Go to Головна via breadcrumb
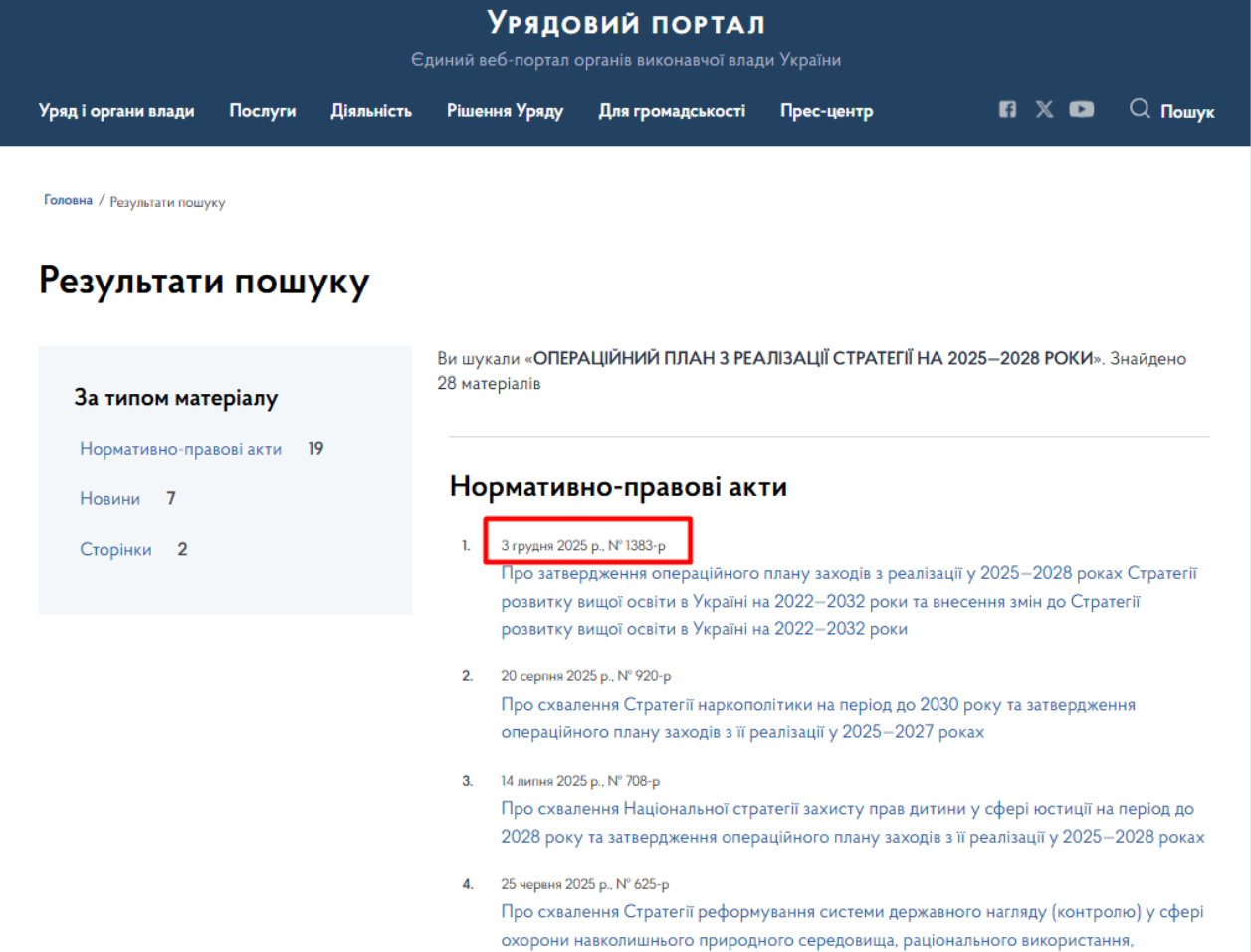The width and height of the screenshot is (1251, 952). (68, 200)
